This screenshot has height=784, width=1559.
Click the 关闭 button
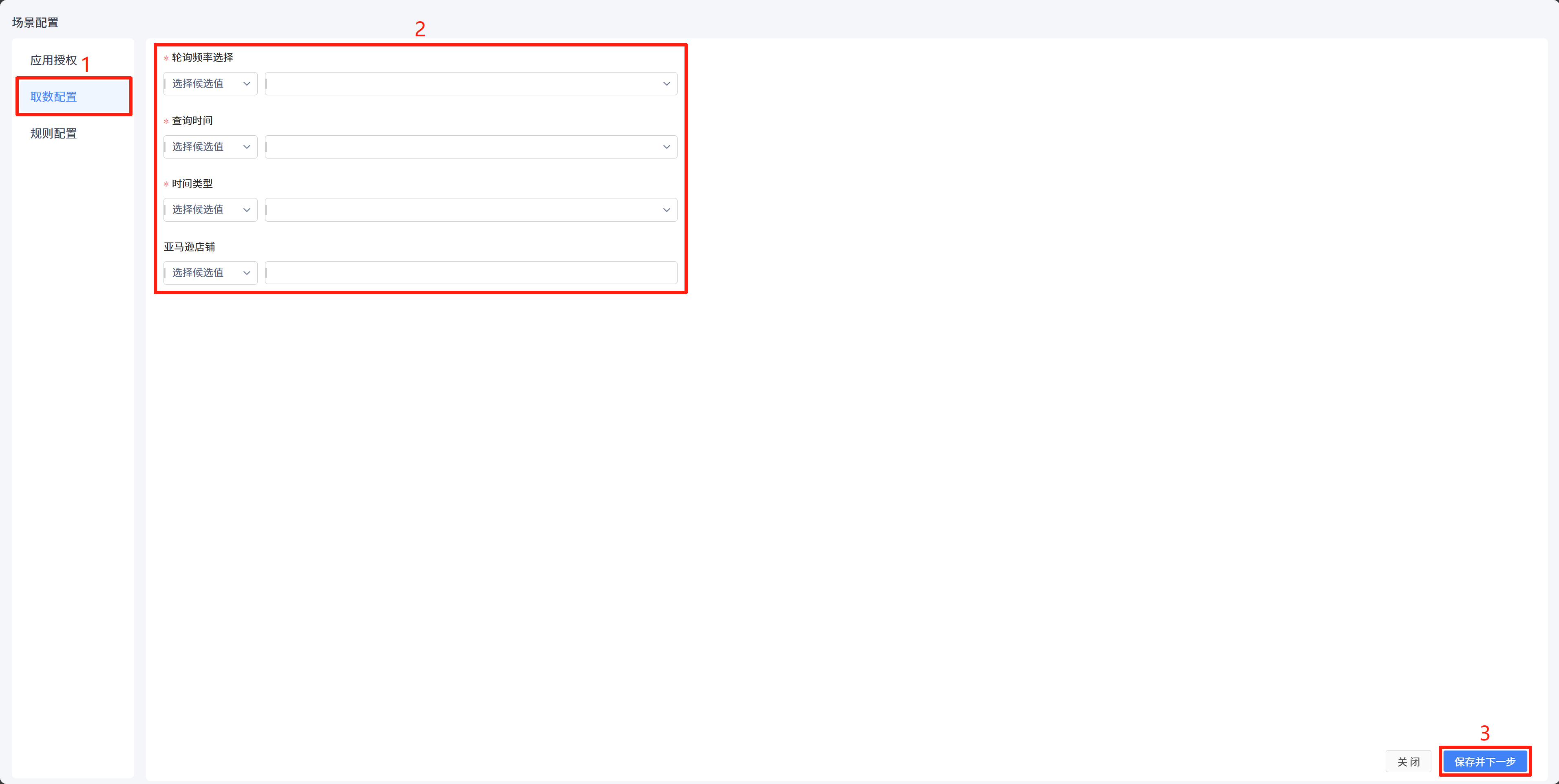click(1408, 762)
